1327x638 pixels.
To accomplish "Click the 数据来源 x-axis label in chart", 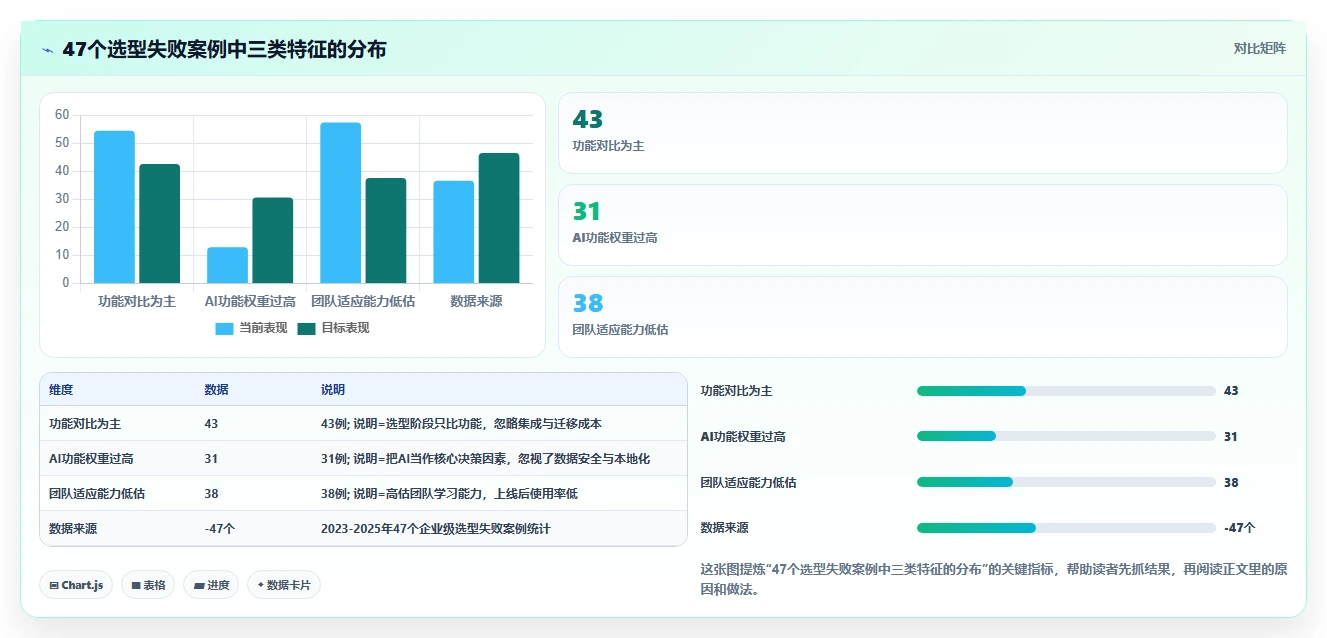I will (476, 301).
